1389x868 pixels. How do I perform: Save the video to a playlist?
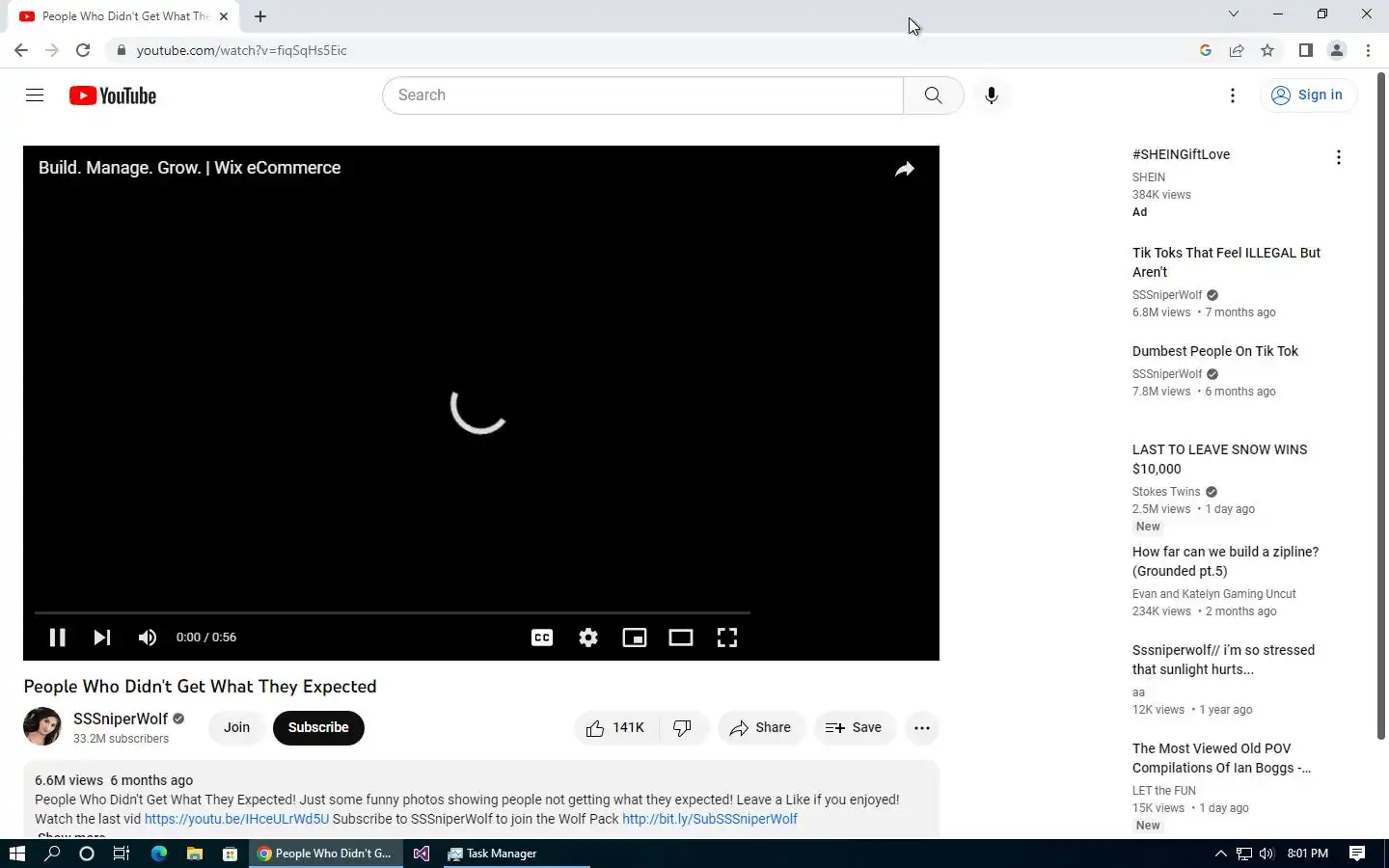point(855,728)
